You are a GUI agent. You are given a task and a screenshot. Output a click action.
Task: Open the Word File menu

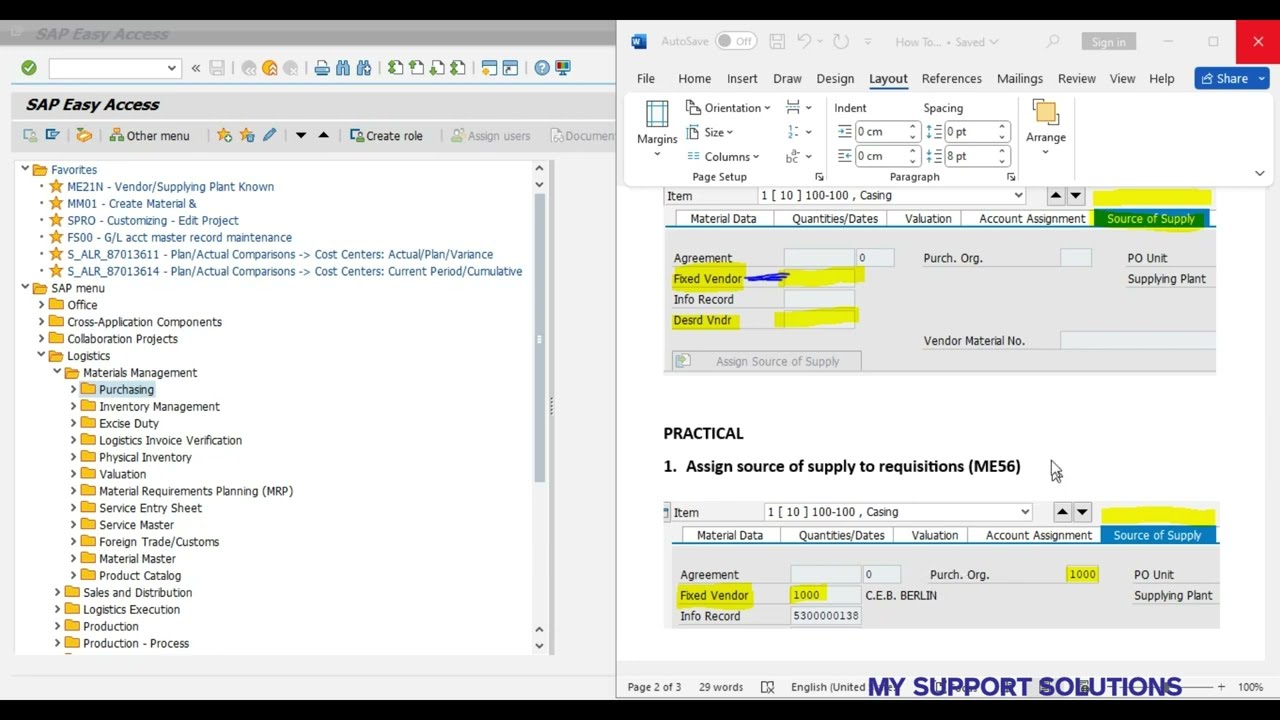[646, 78]
